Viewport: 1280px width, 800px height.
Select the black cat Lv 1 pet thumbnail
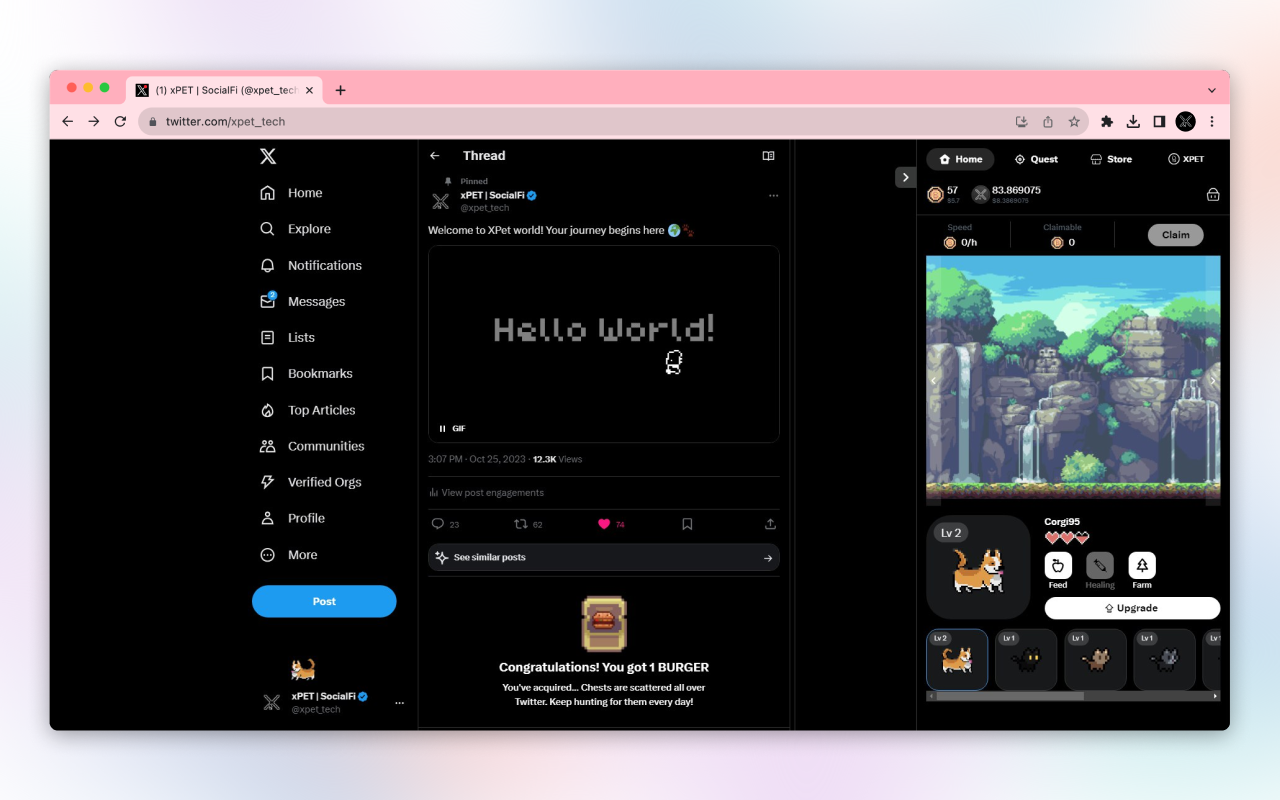(x=1026, y=659)
